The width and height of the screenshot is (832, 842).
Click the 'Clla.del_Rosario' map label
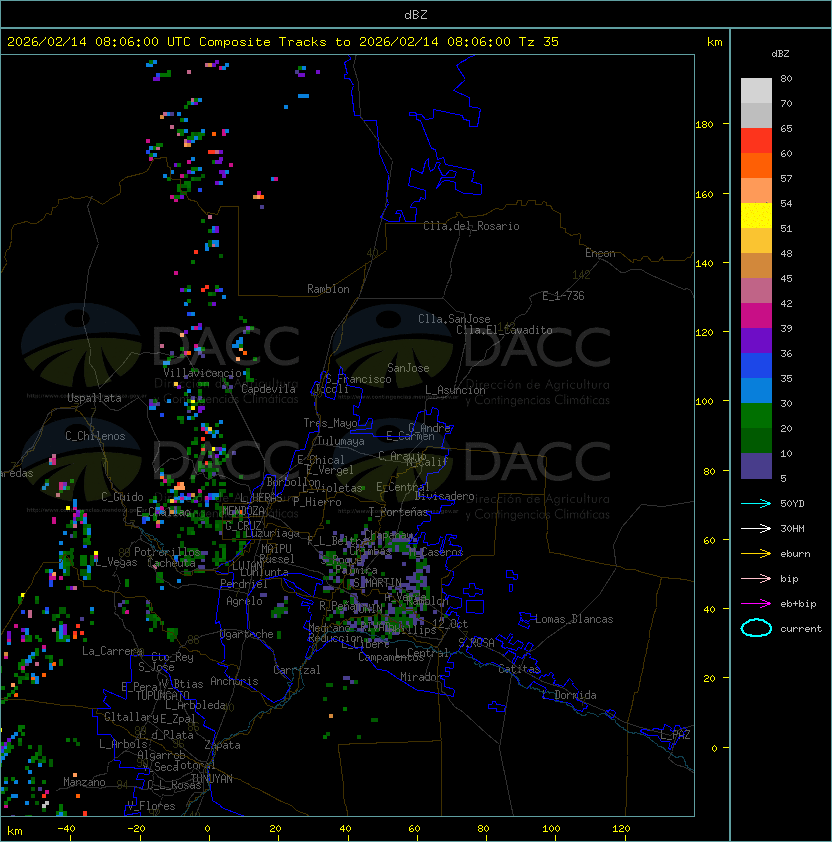coord(471,226)
